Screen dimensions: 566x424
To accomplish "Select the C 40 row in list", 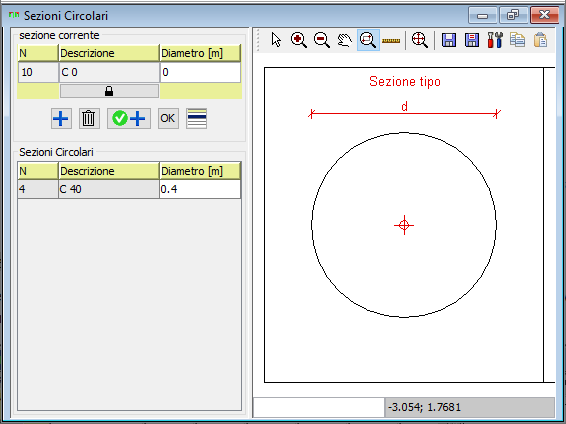I will (x=129, y=189).
